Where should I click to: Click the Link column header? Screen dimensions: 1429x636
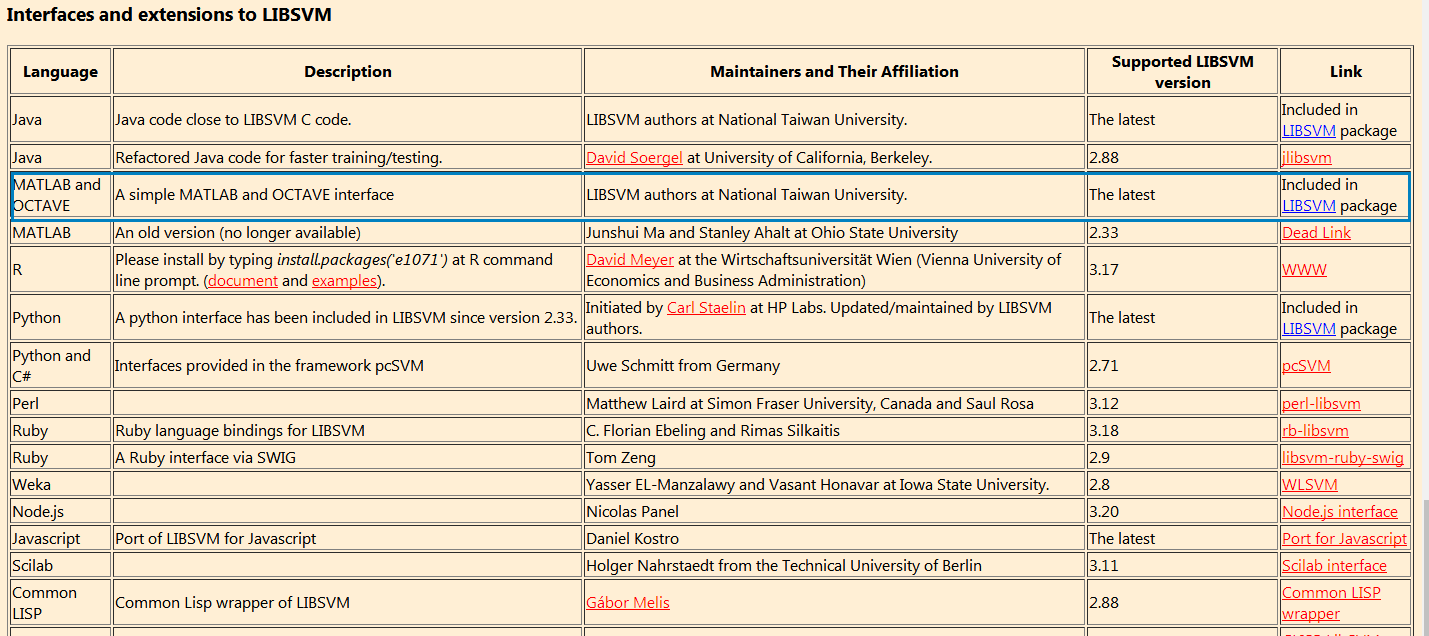pos(1346,71)
